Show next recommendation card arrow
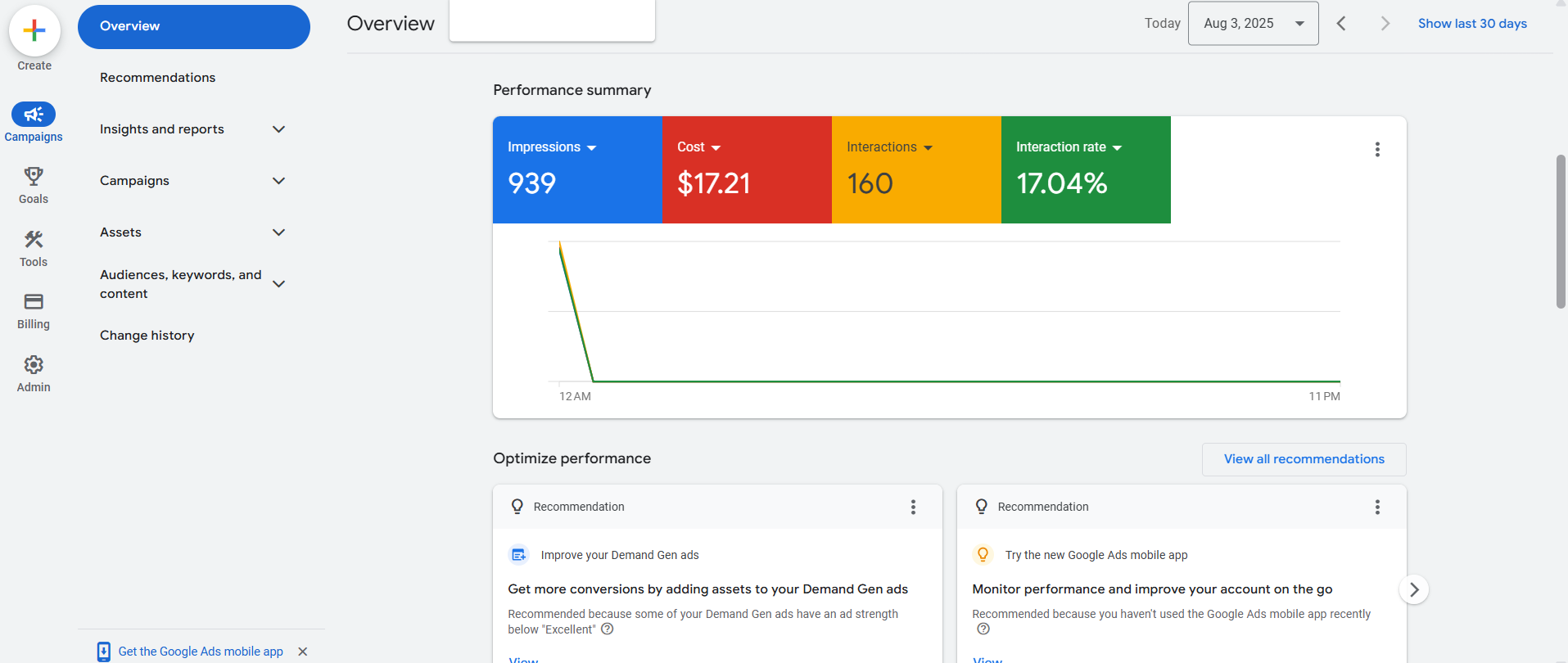Image resolution: width=1568 pixels, height=663 pixels. click(1414, 589)
